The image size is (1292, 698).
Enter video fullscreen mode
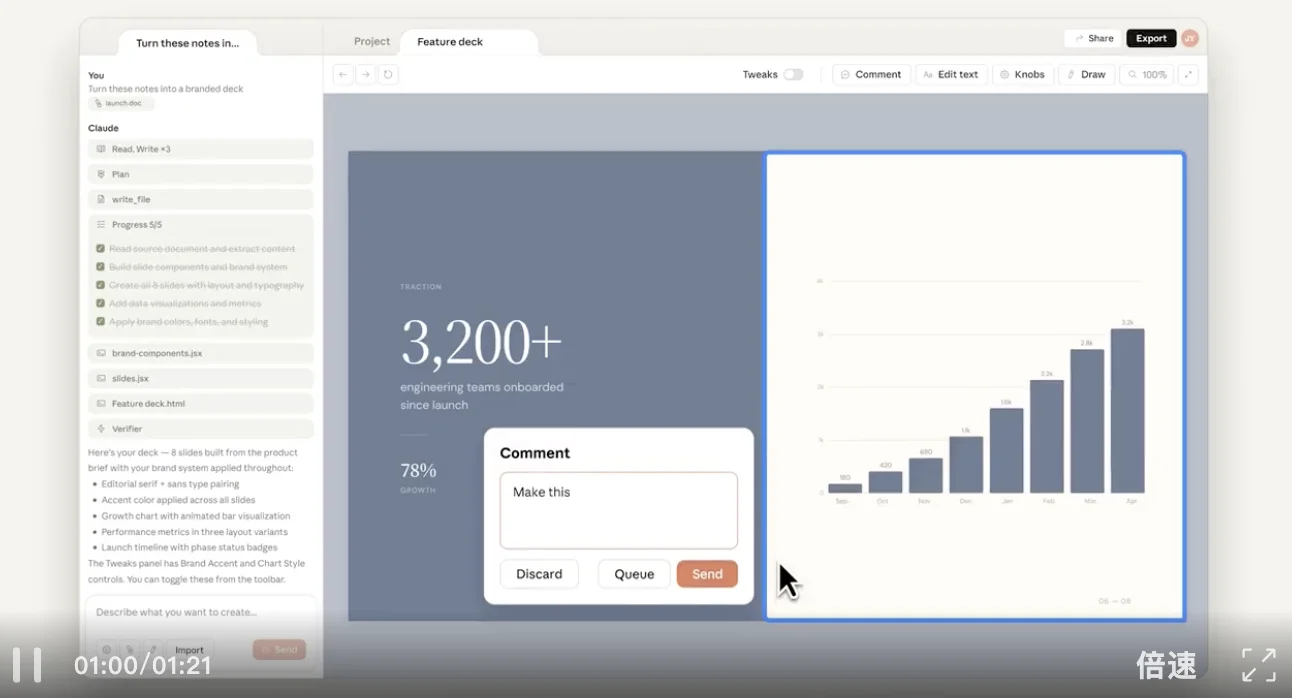(x=1258, y=665)
